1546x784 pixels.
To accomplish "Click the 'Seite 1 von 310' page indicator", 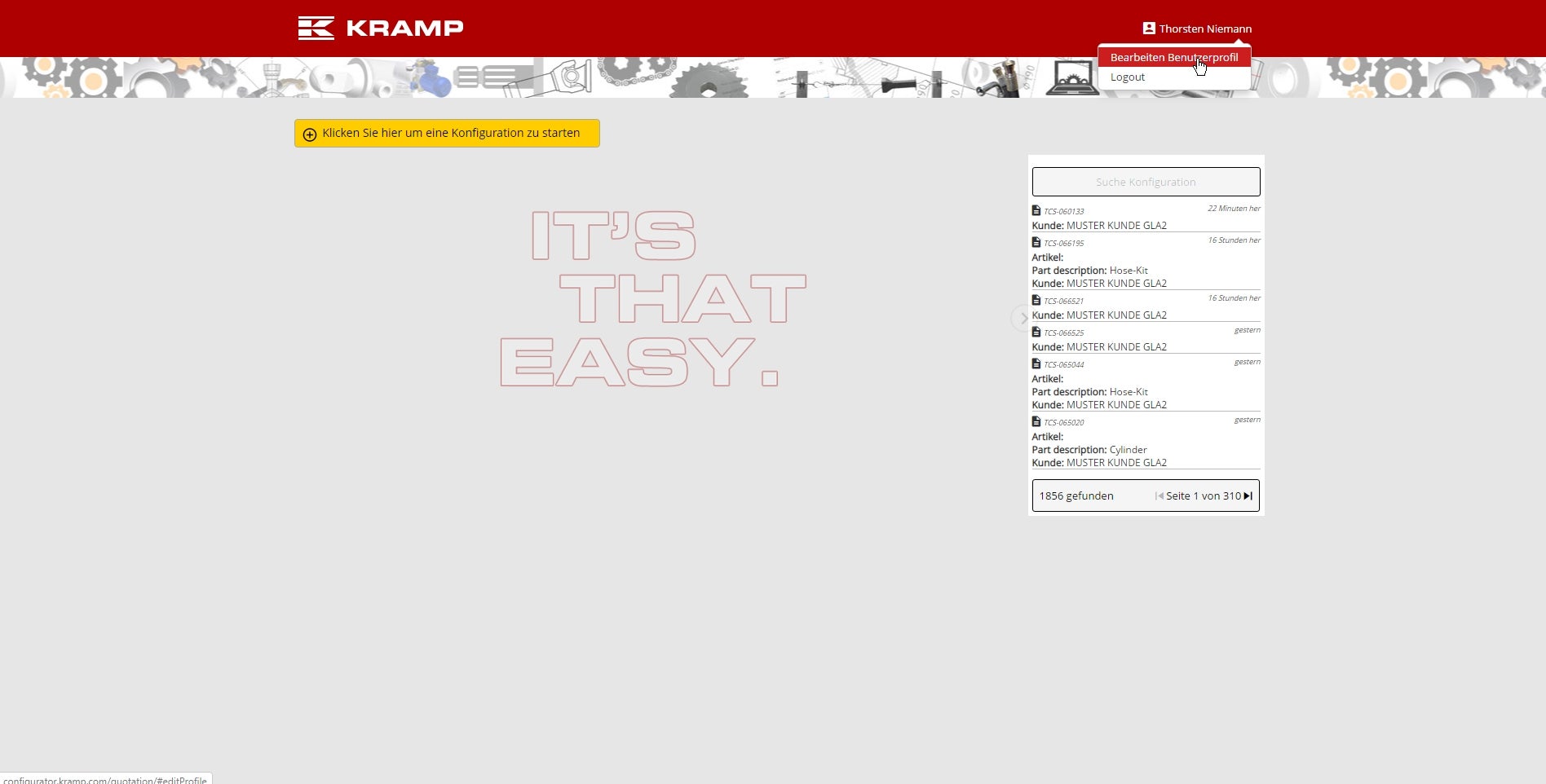I will (x=1204, y=496).
